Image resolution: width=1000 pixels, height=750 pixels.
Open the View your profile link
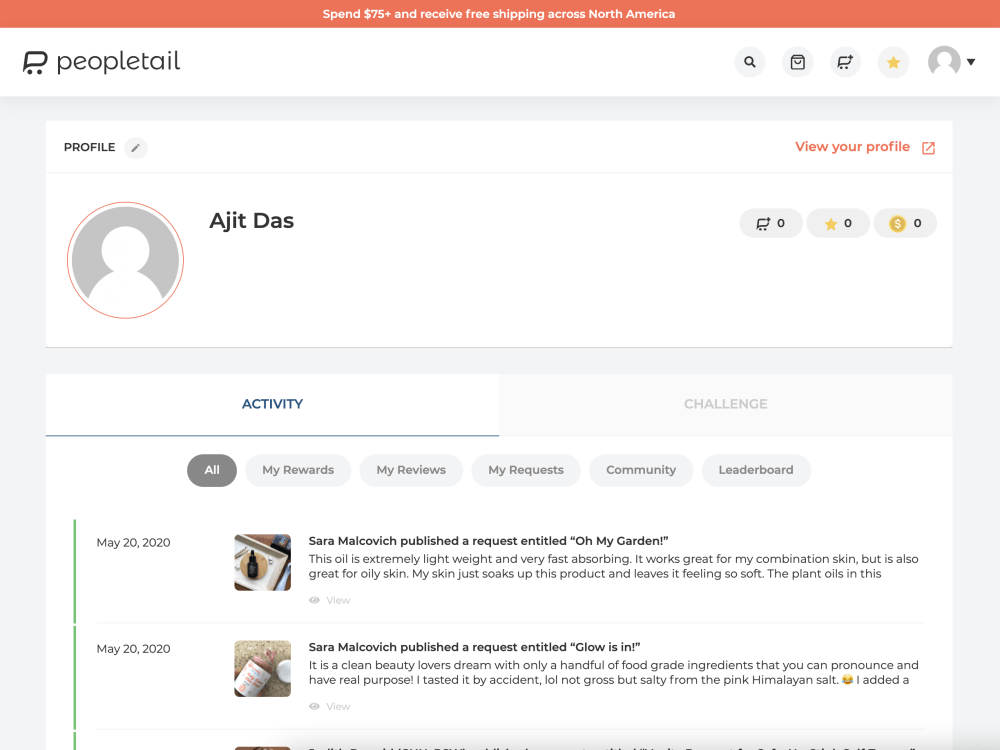pos(852,147)
